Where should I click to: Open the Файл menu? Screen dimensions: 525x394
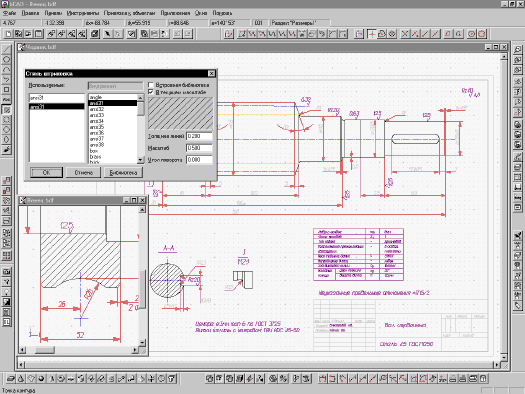tap(9, 13)
